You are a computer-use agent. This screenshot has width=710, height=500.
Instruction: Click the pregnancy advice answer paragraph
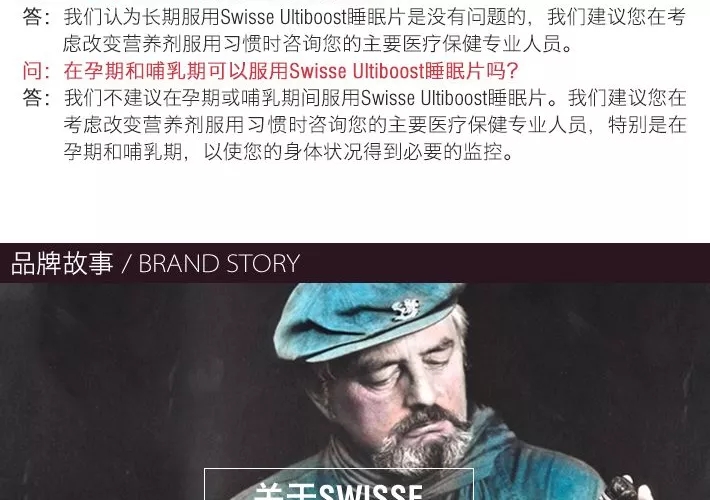point(375,125)
